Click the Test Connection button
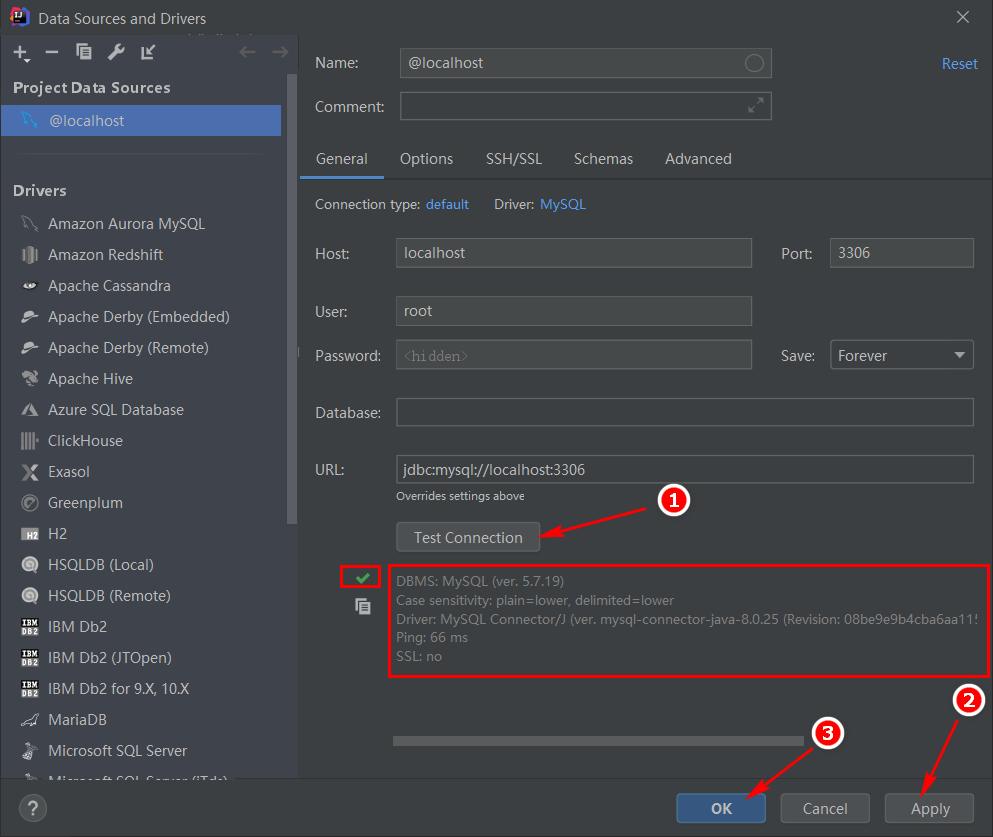Image resolution: width=993 pixels, height=837 pixels. pos(468,538)
